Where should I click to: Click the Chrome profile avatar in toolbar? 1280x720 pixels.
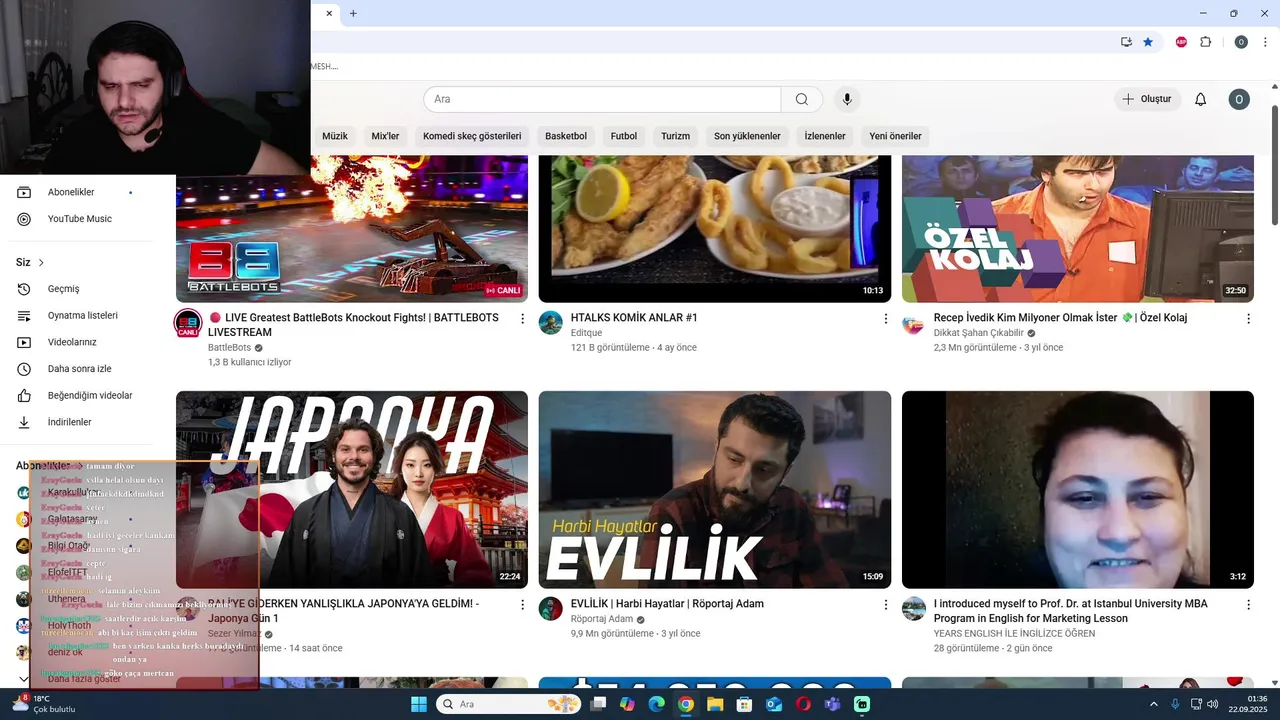click(1241, 42)
